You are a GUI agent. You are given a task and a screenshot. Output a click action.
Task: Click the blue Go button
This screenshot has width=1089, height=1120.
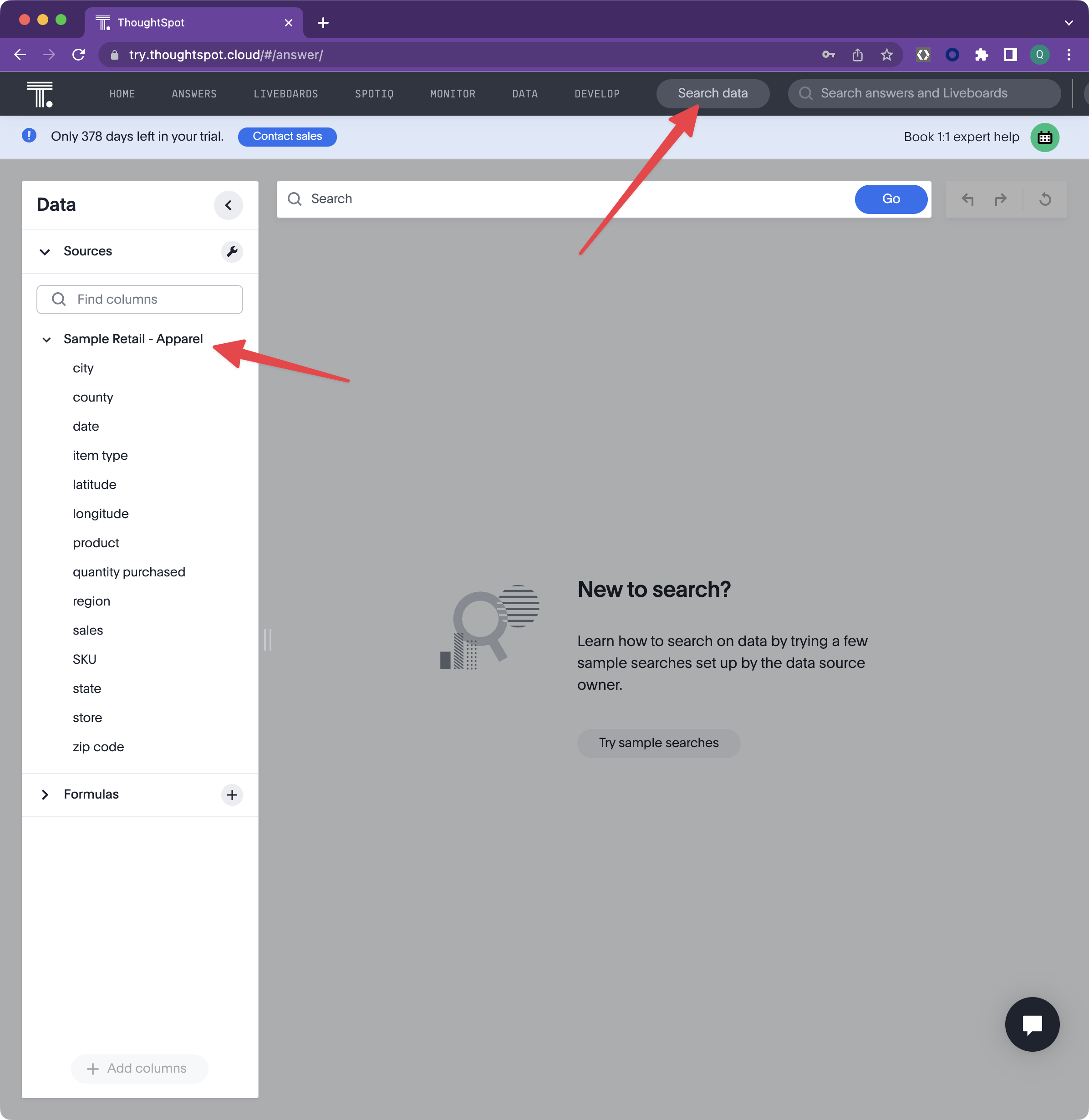891,199
